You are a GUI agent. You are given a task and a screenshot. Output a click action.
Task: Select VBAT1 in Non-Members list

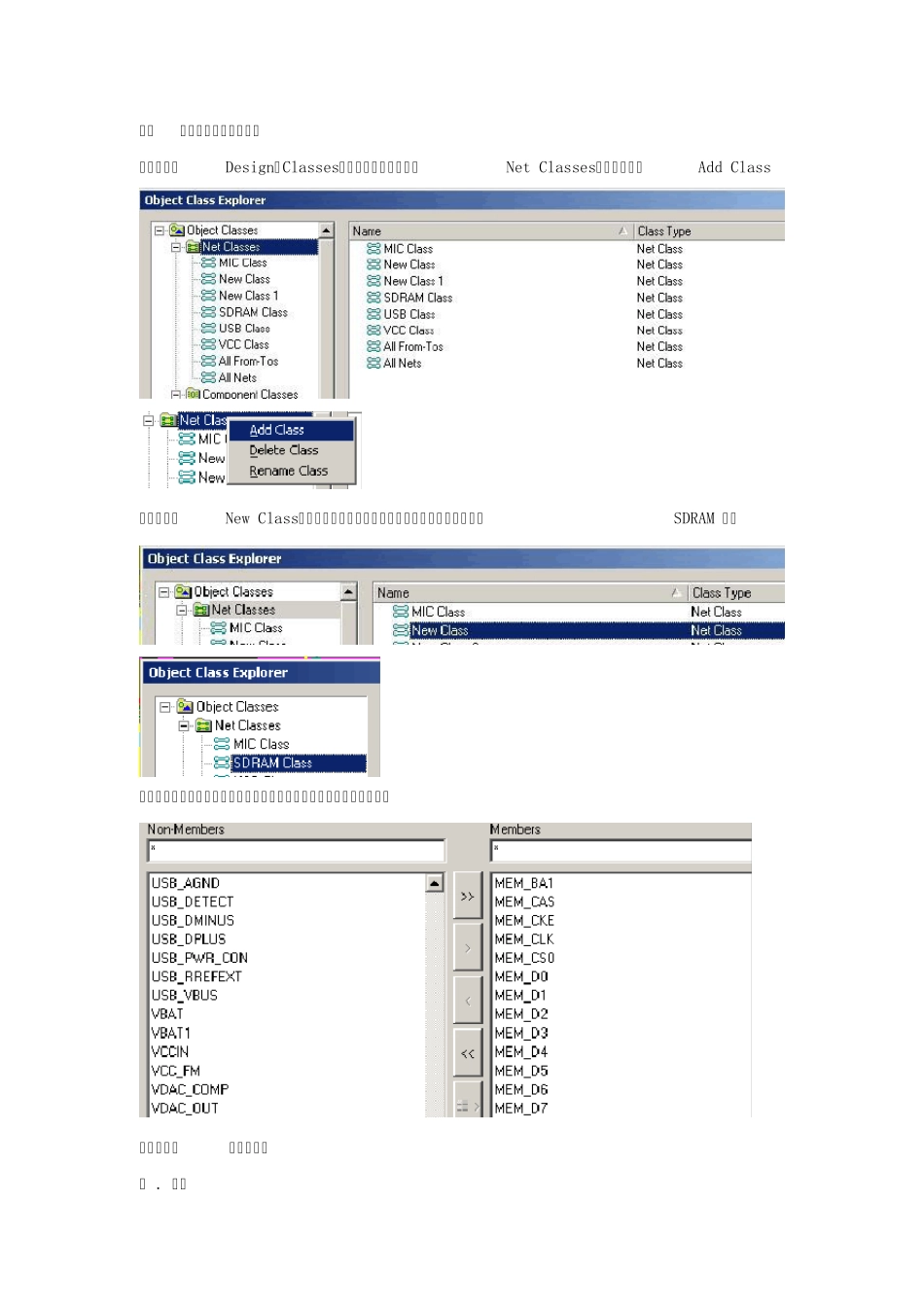pyautogui.click(x=171, y=1033)
